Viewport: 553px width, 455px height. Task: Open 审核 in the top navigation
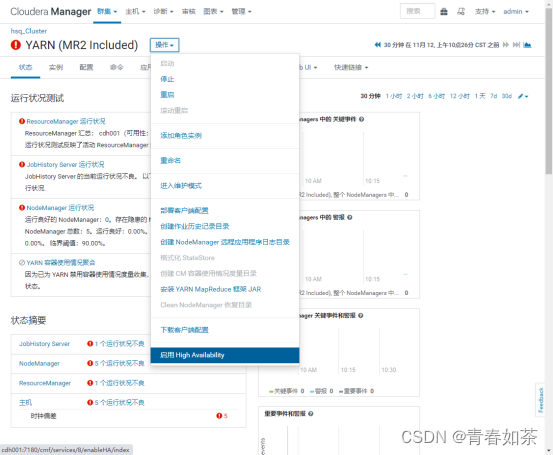[x=189, y=12]
